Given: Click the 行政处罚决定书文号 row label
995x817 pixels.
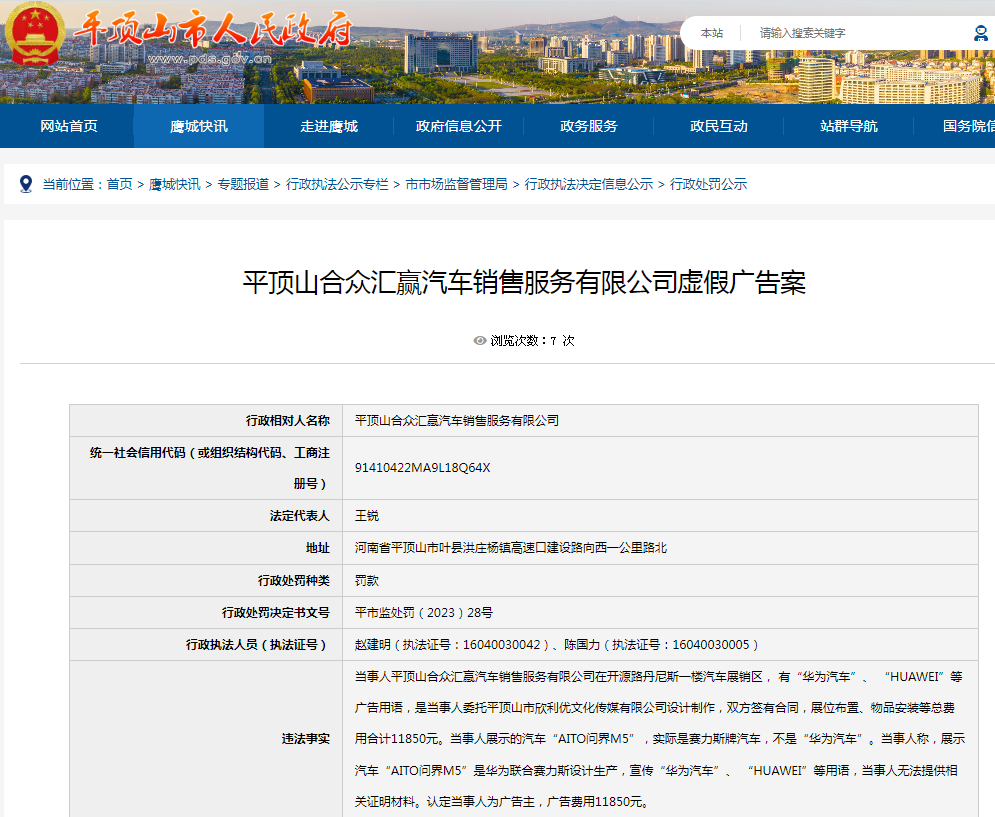Looking at the screenshot, I should click(276, 613).
